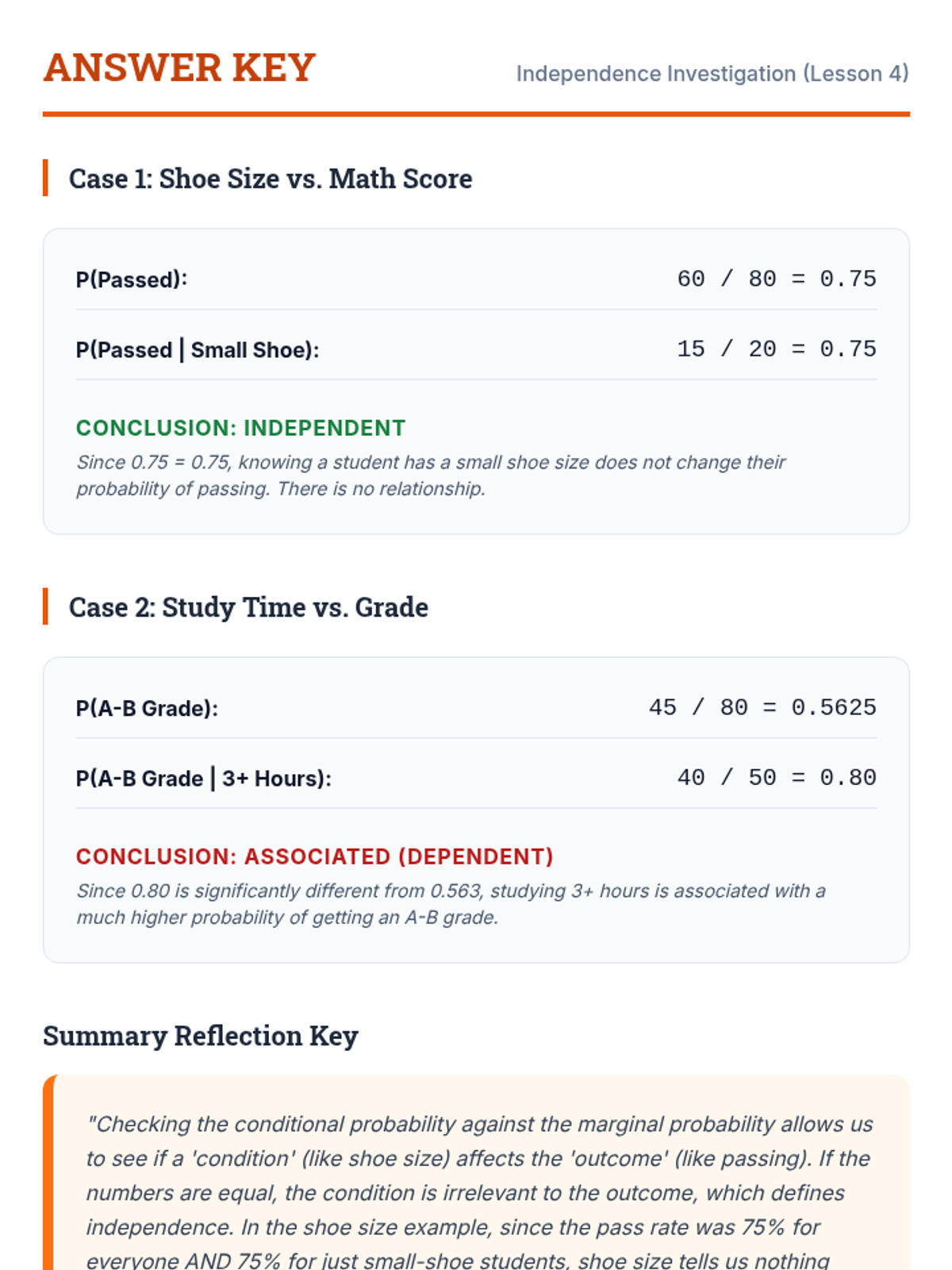This screenshot has width=952, height=1270.
Task: Click the 15 / 20 = 0.75 value
Action: pos(776,349)
